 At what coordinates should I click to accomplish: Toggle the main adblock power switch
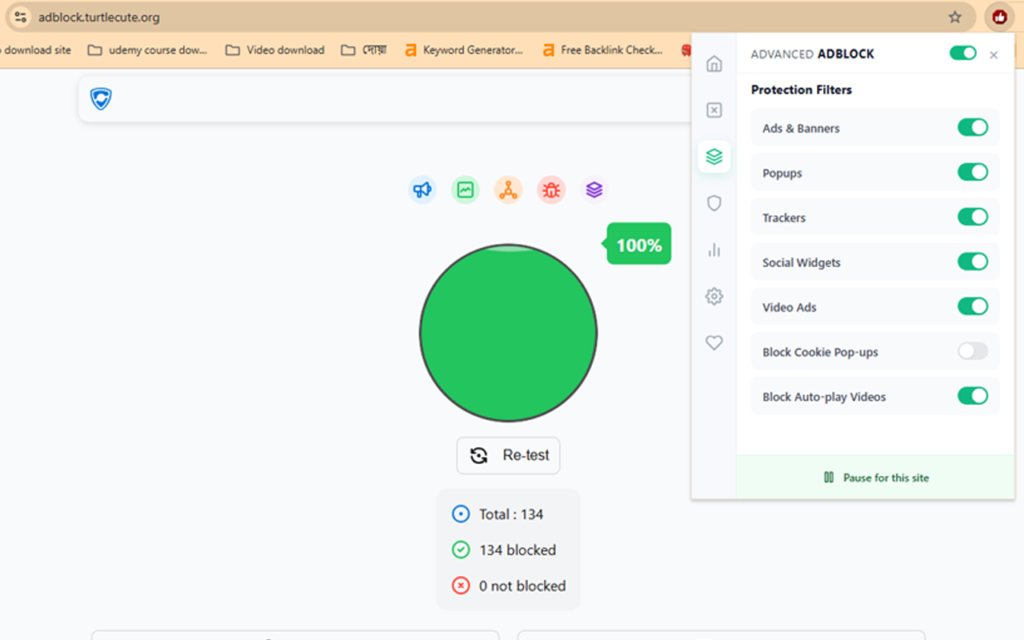(x=963, y=53)
